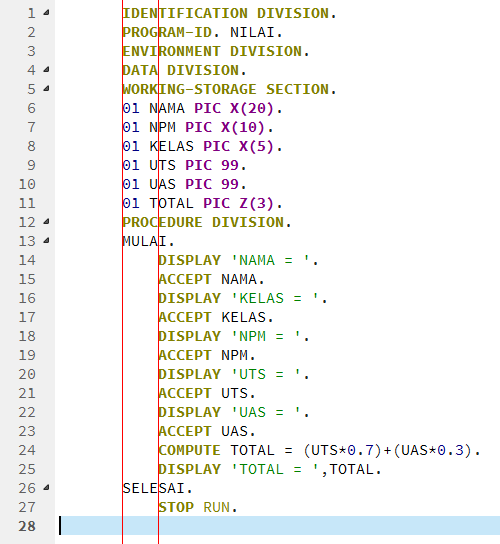The height and width of the screenshot is (544, 500).
Task: Click line number 17 in gutter
Action: 27,317
